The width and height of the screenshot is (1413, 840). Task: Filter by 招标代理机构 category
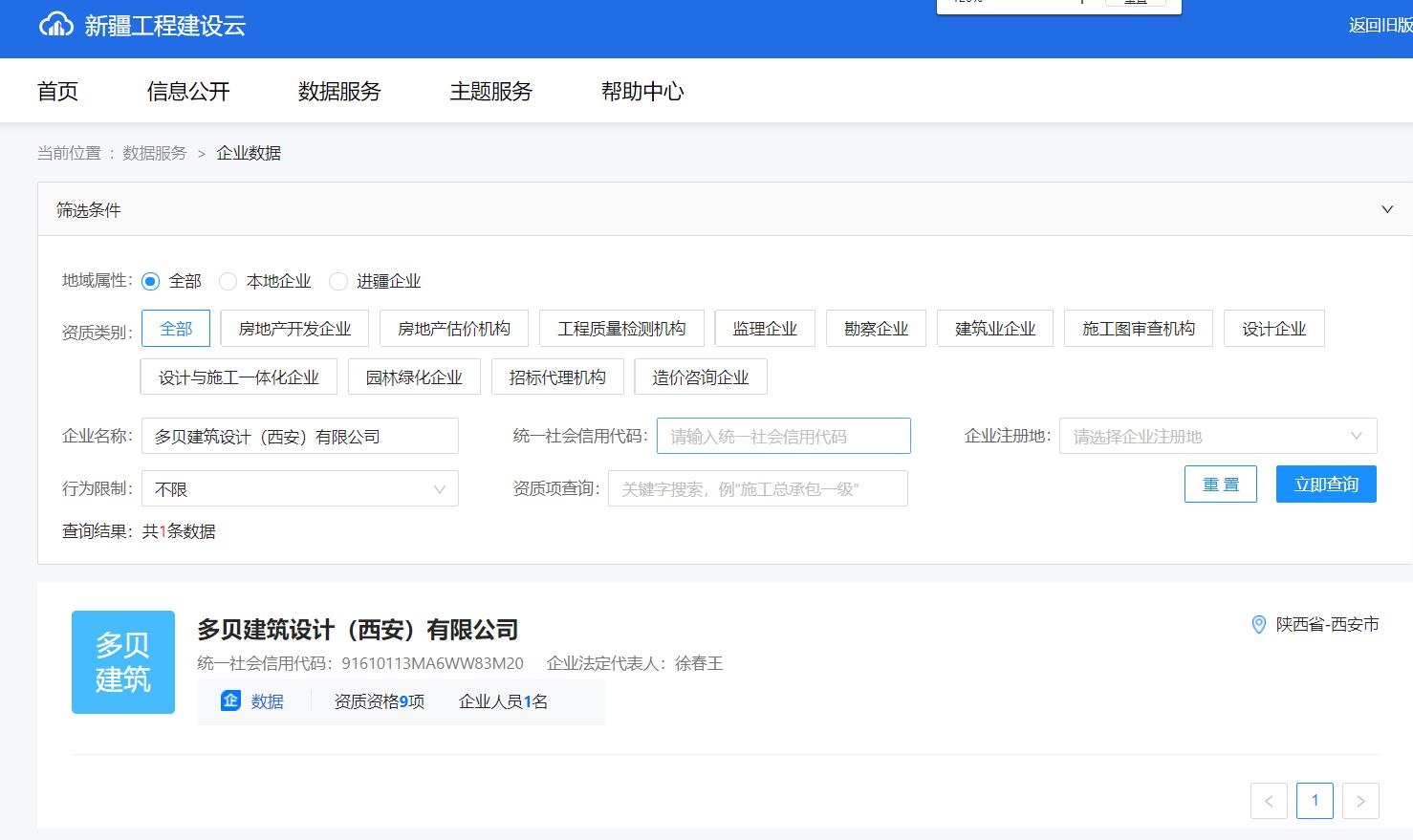pos(557,377)
